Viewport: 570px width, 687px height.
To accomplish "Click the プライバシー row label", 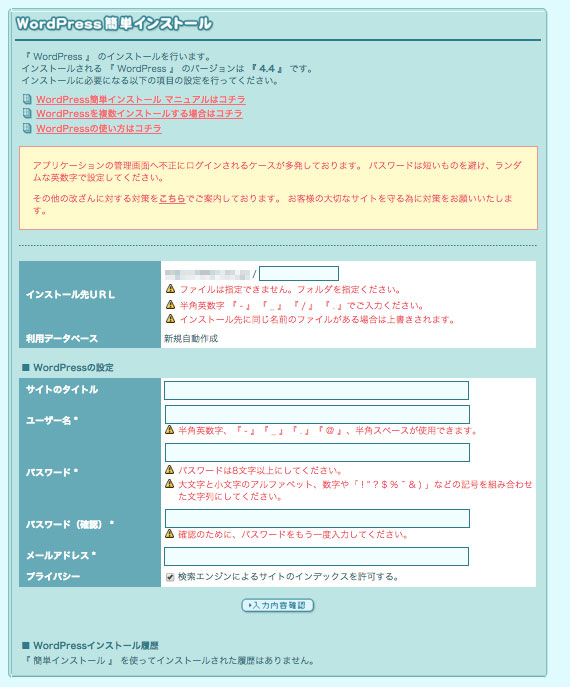I will pyautogui.click(x=53, y=577).
